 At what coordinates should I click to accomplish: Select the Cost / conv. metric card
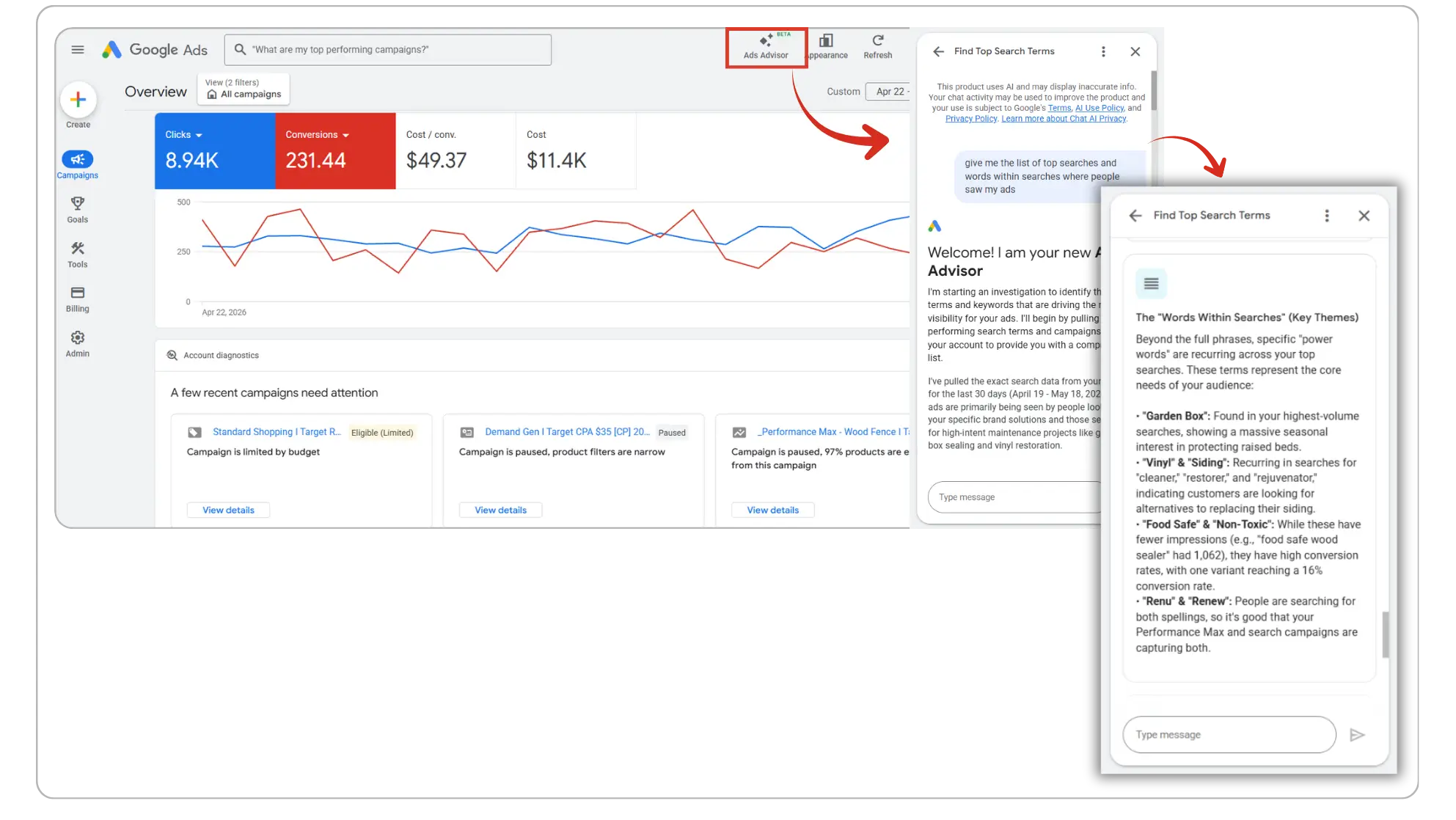pos(456,151)
